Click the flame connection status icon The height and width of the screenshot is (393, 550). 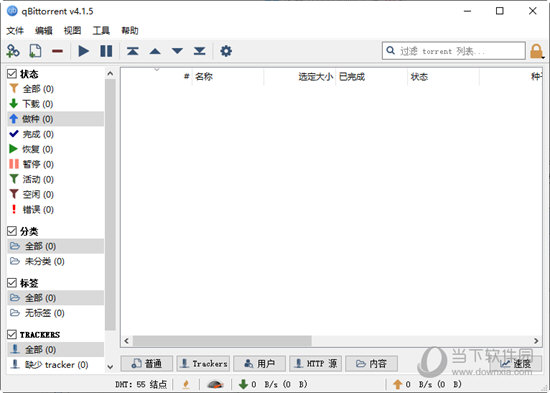(186, 384)
